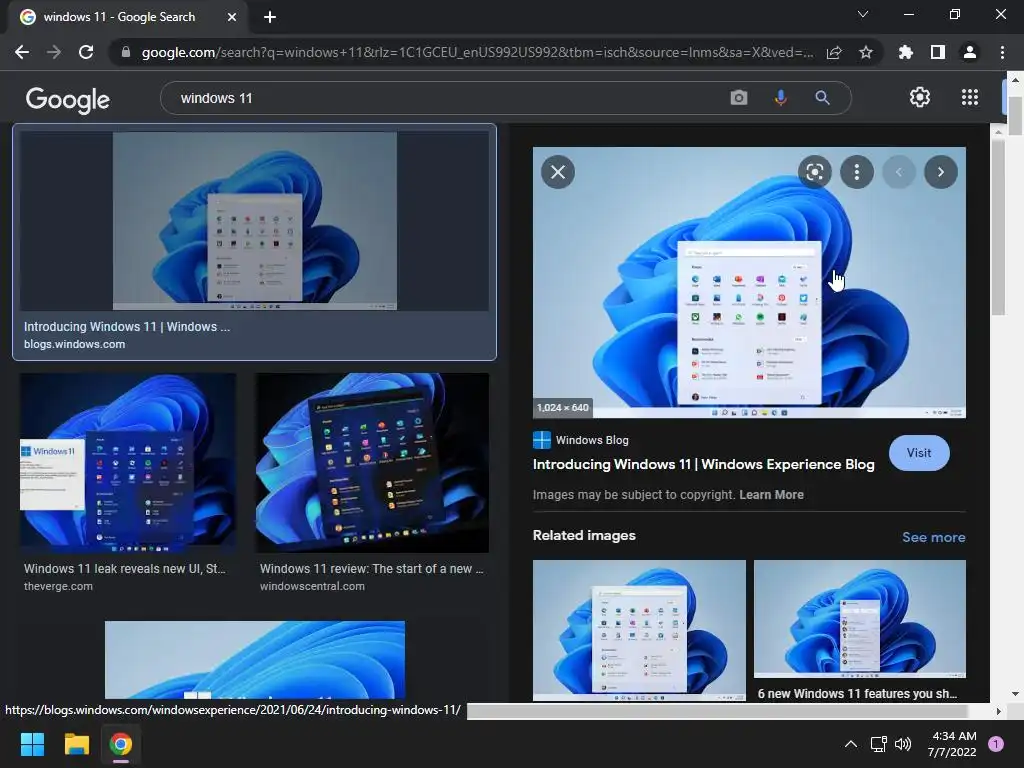Click the preview panel vertical scrollbar
This screenshot has height=768, width=1024.
point(998,225)
